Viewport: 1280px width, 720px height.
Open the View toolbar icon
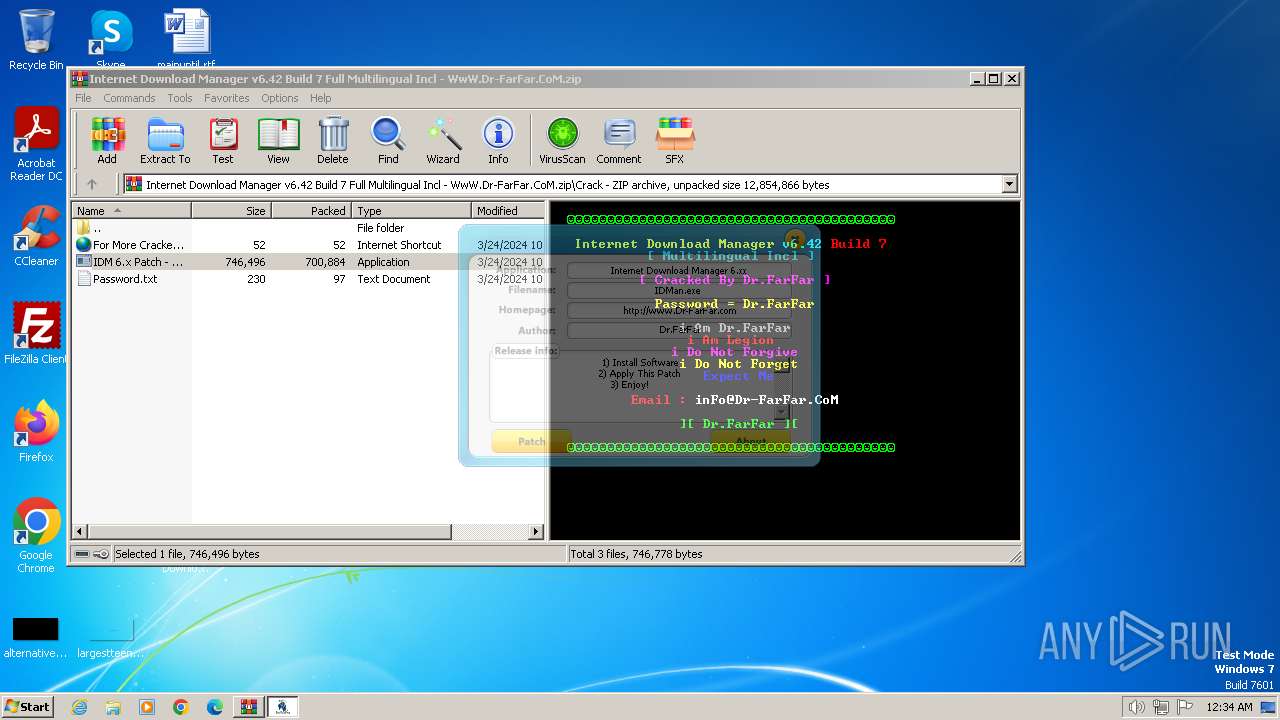pos(278,141)
